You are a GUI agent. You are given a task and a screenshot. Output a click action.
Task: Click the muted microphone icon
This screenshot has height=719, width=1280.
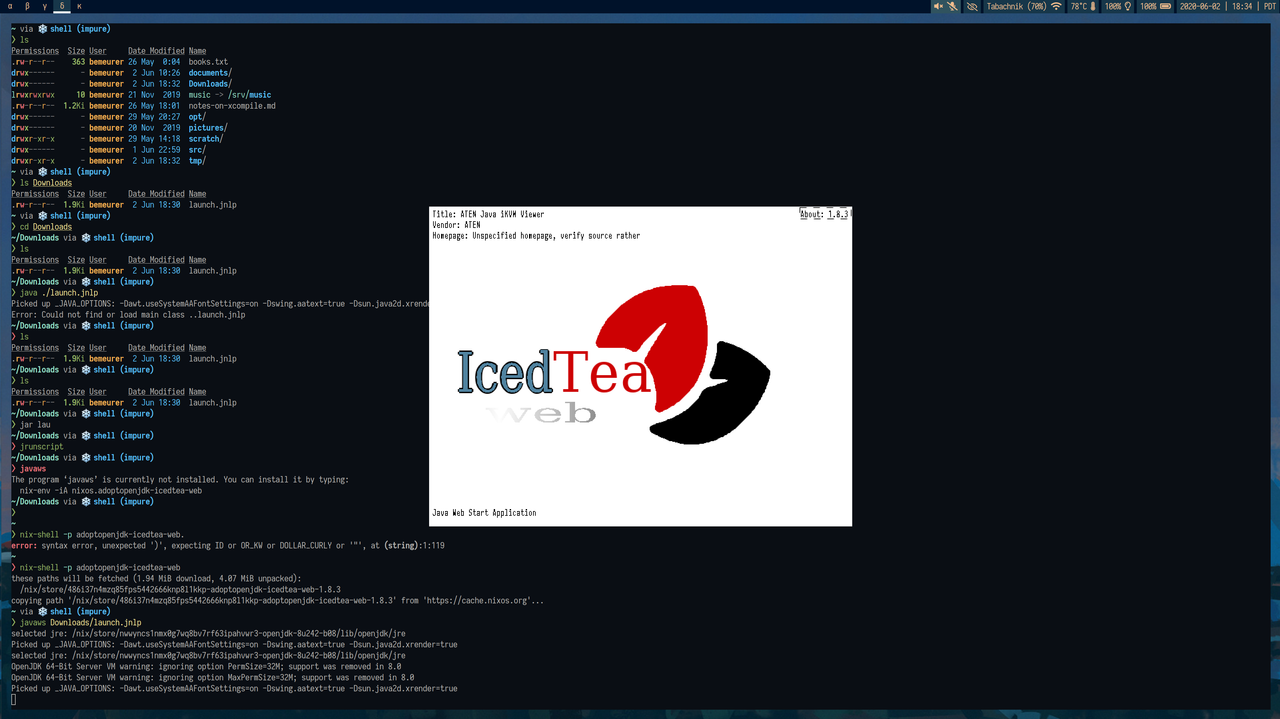[953, 6]
